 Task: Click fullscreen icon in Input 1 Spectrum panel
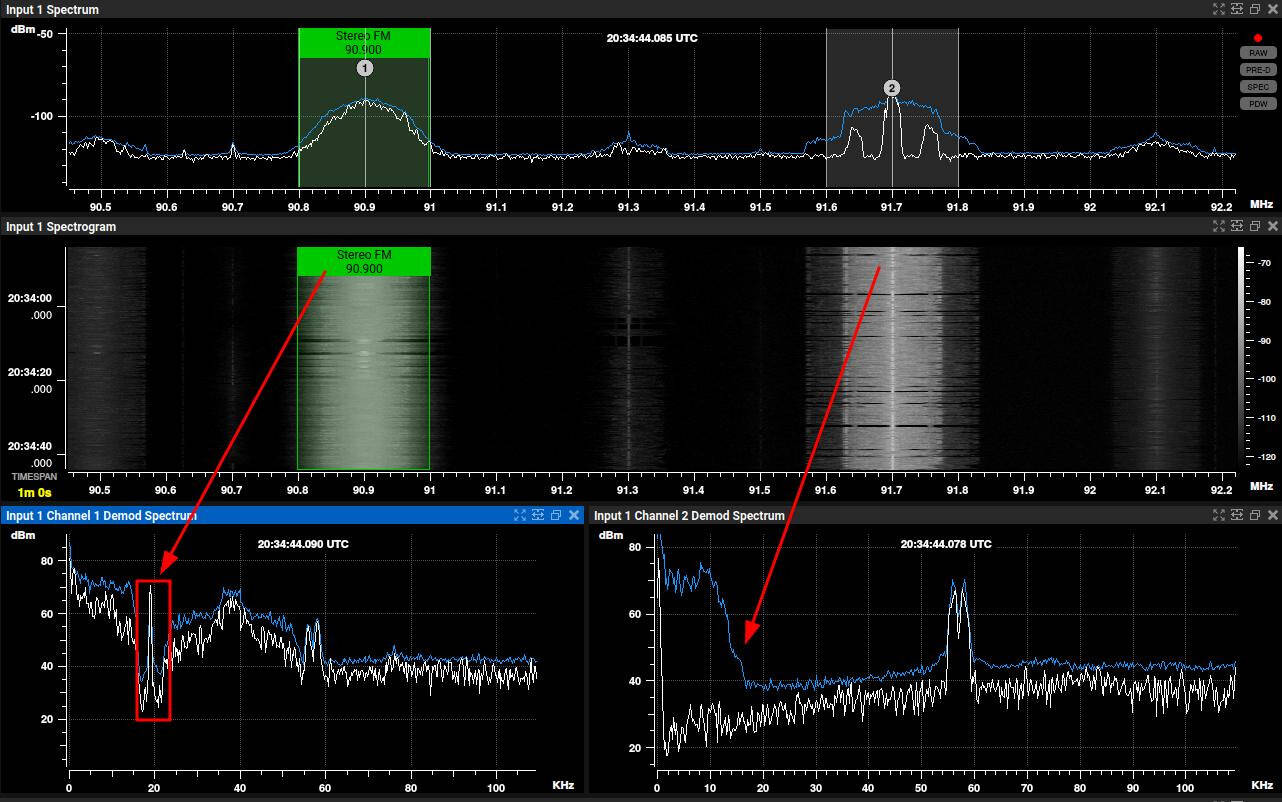click(x=1219, y=9)
